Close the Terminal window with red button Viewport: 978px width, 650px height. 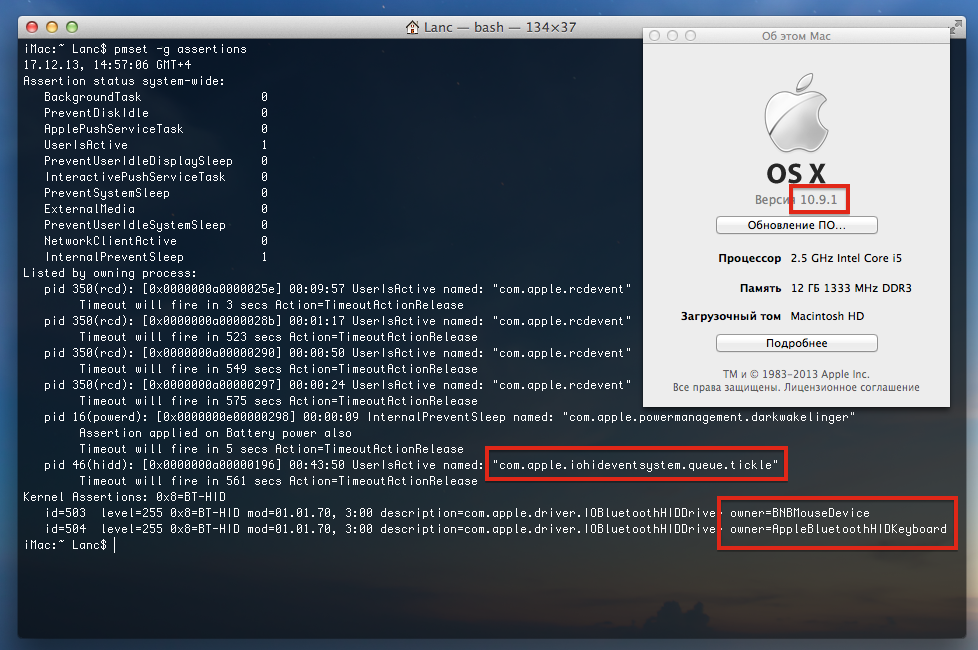click(x=32, y=27)
